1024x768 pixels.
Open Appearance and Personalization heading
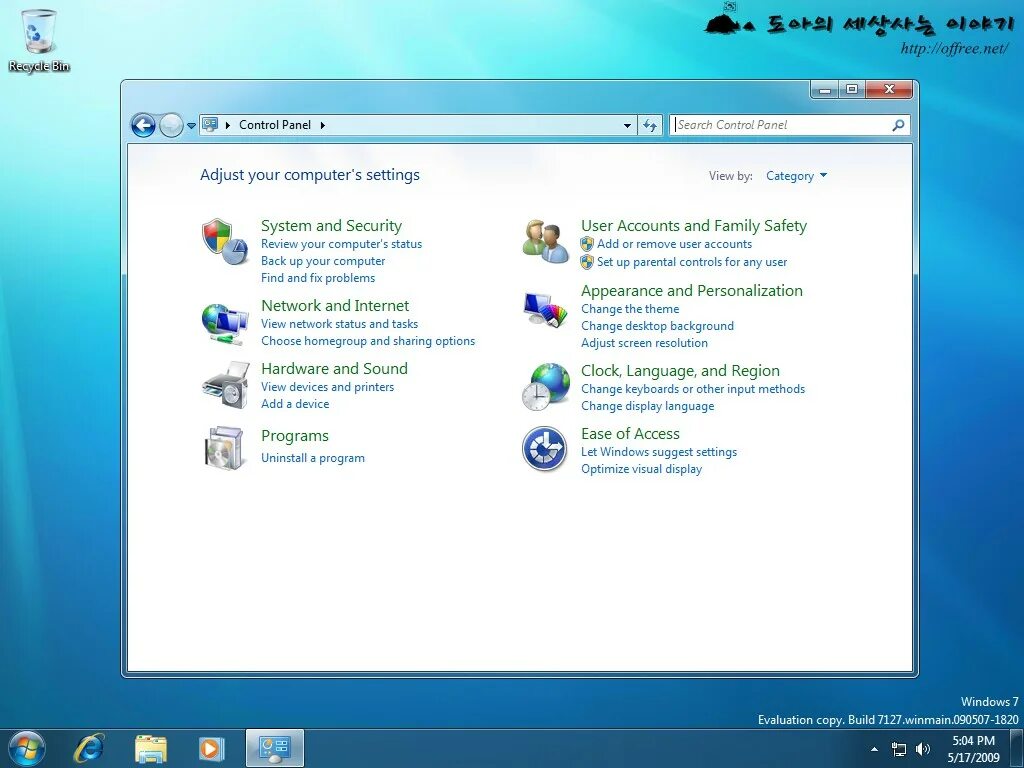(x=692, y=291)
